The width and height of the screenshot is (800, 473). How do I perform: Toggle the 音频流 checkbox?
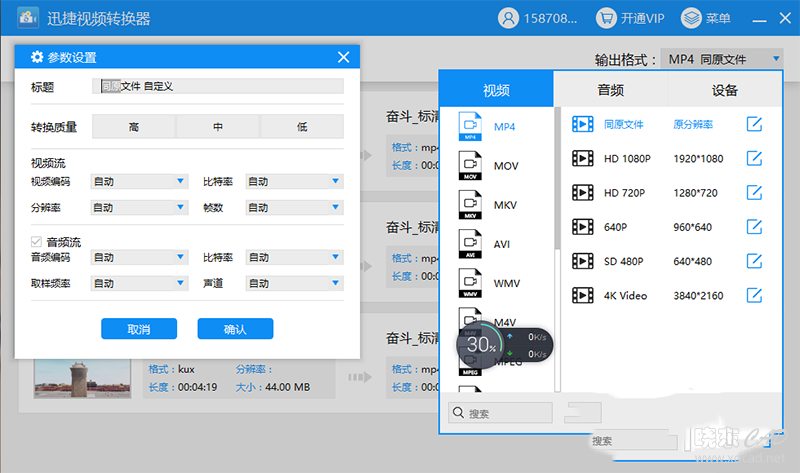click(36, 241)
